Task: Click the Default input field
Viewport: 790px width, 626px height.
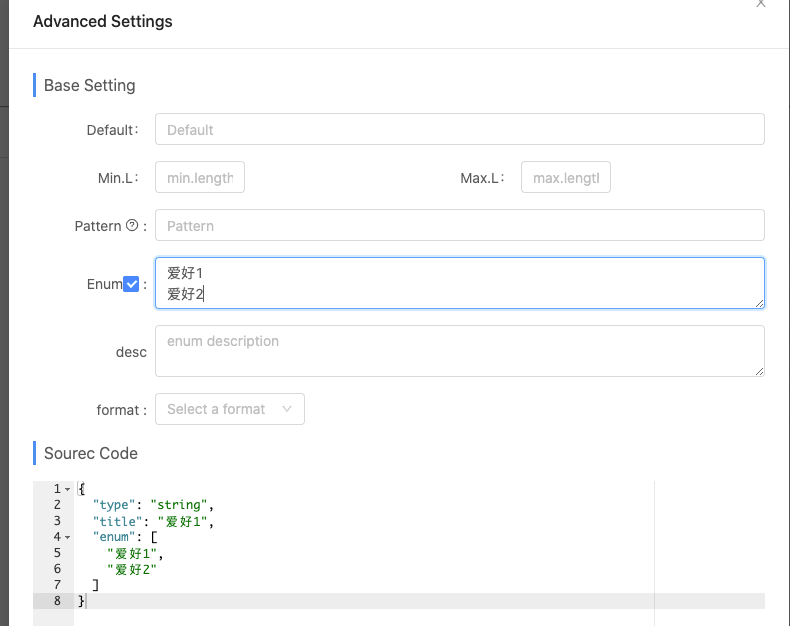Action: click(x=459, y=130)
